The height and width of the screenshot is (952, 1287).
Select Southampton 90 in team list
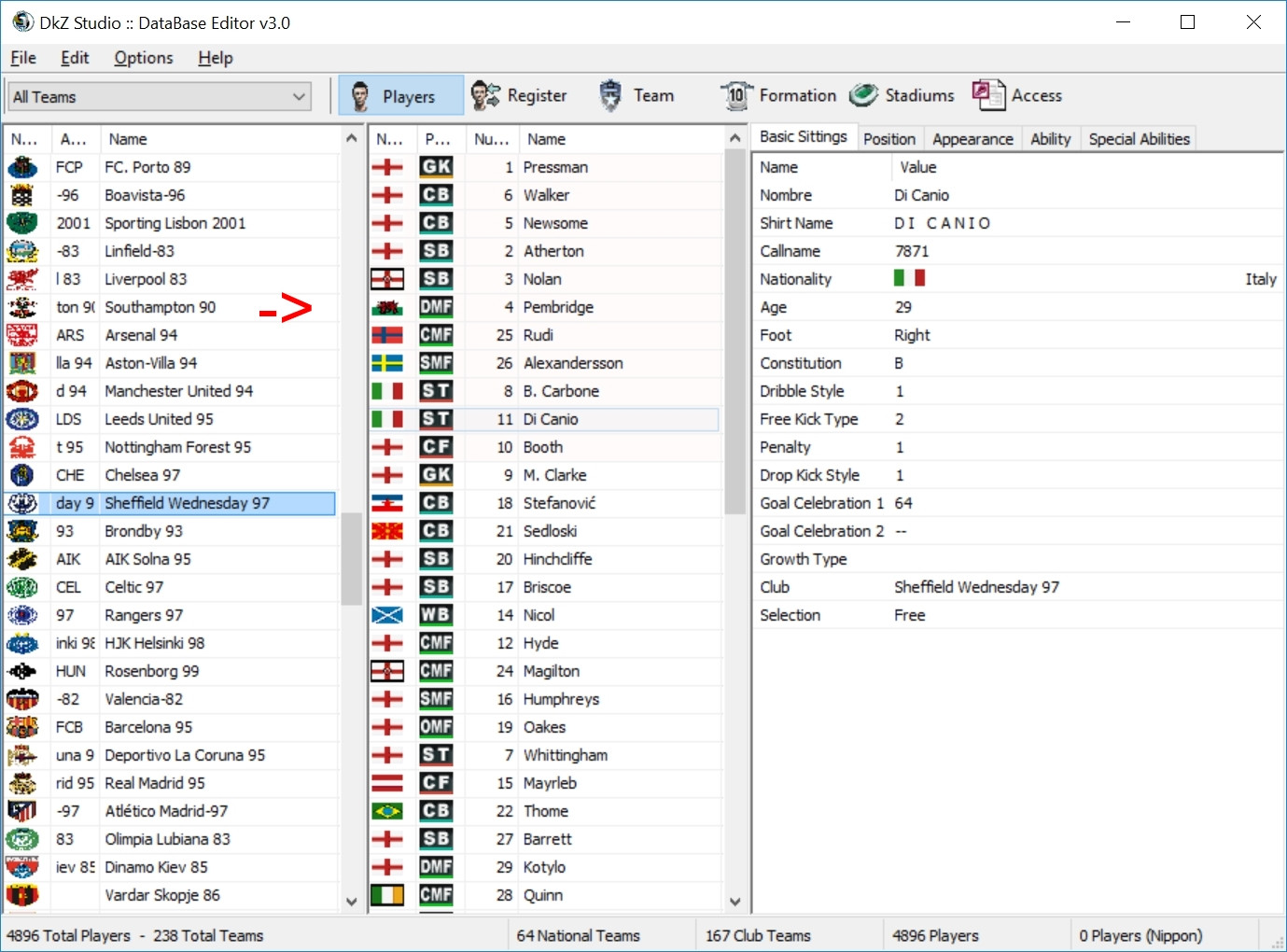(171, 307)
